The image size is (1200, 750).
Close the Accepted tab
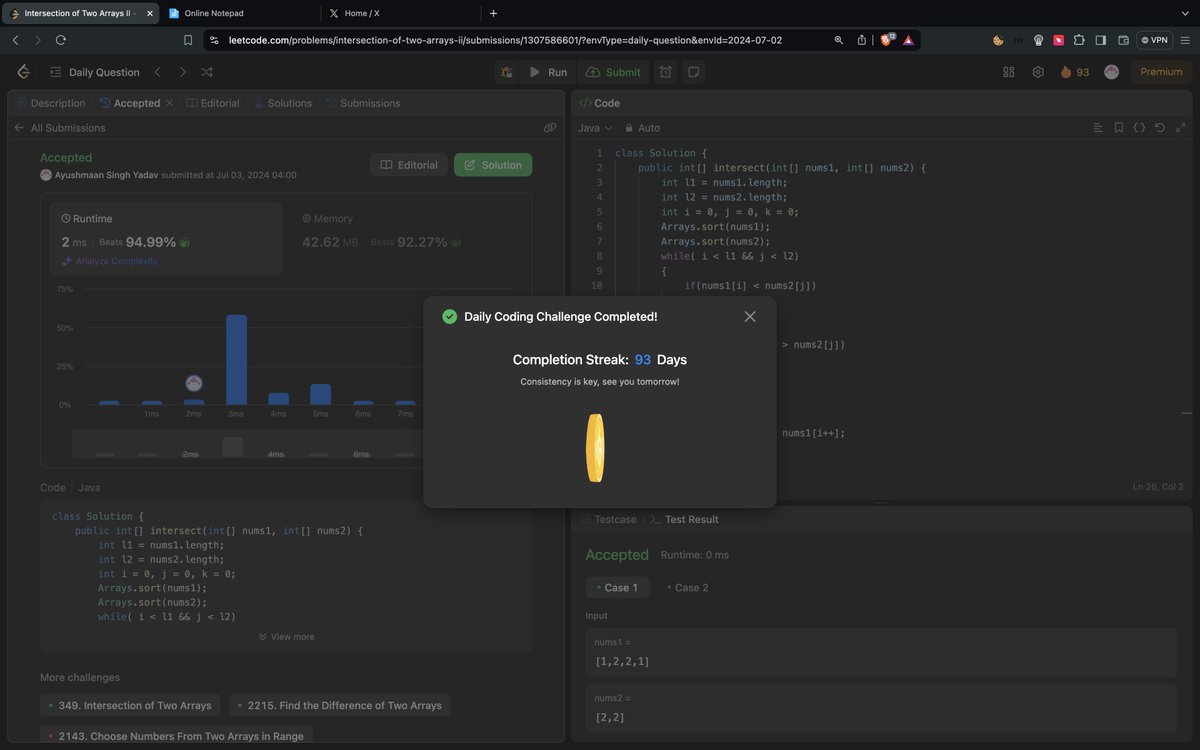point(169,103)
